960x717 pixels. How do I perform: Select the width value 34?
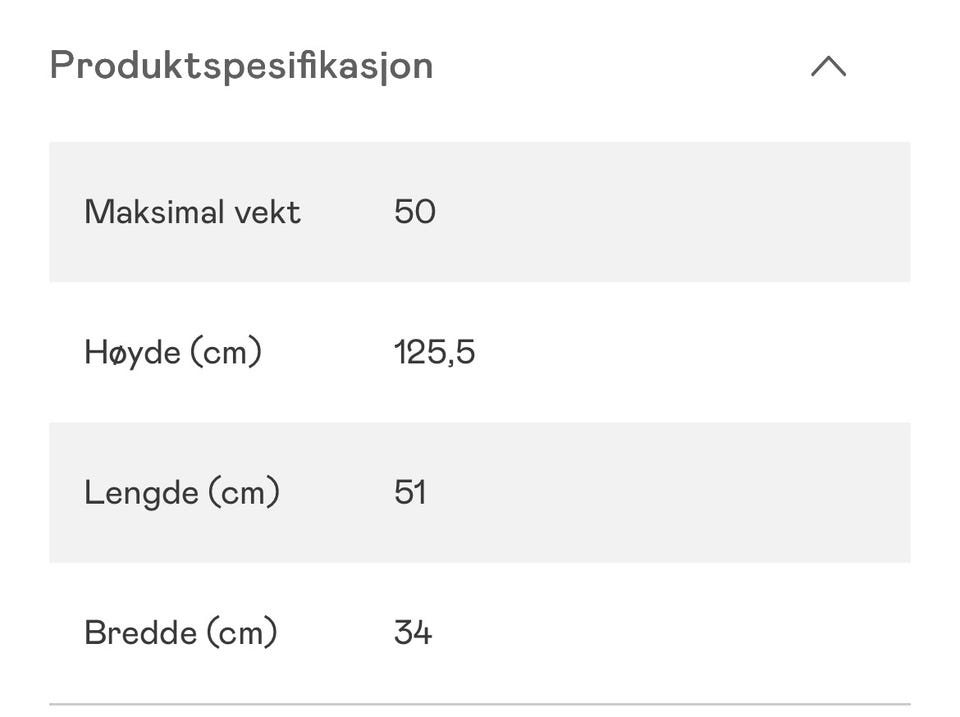click(413, 633)
